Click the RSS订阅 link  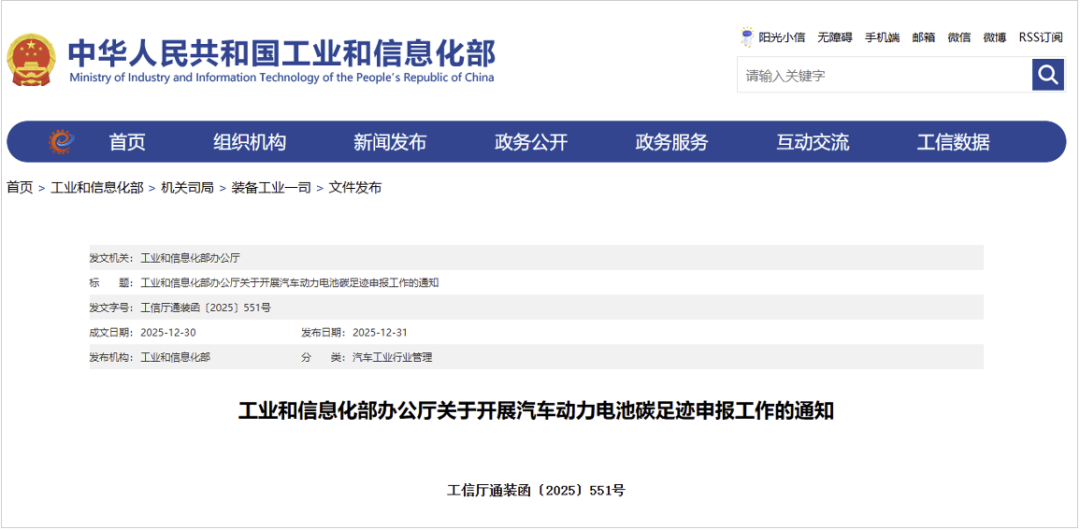[1041, 38]
